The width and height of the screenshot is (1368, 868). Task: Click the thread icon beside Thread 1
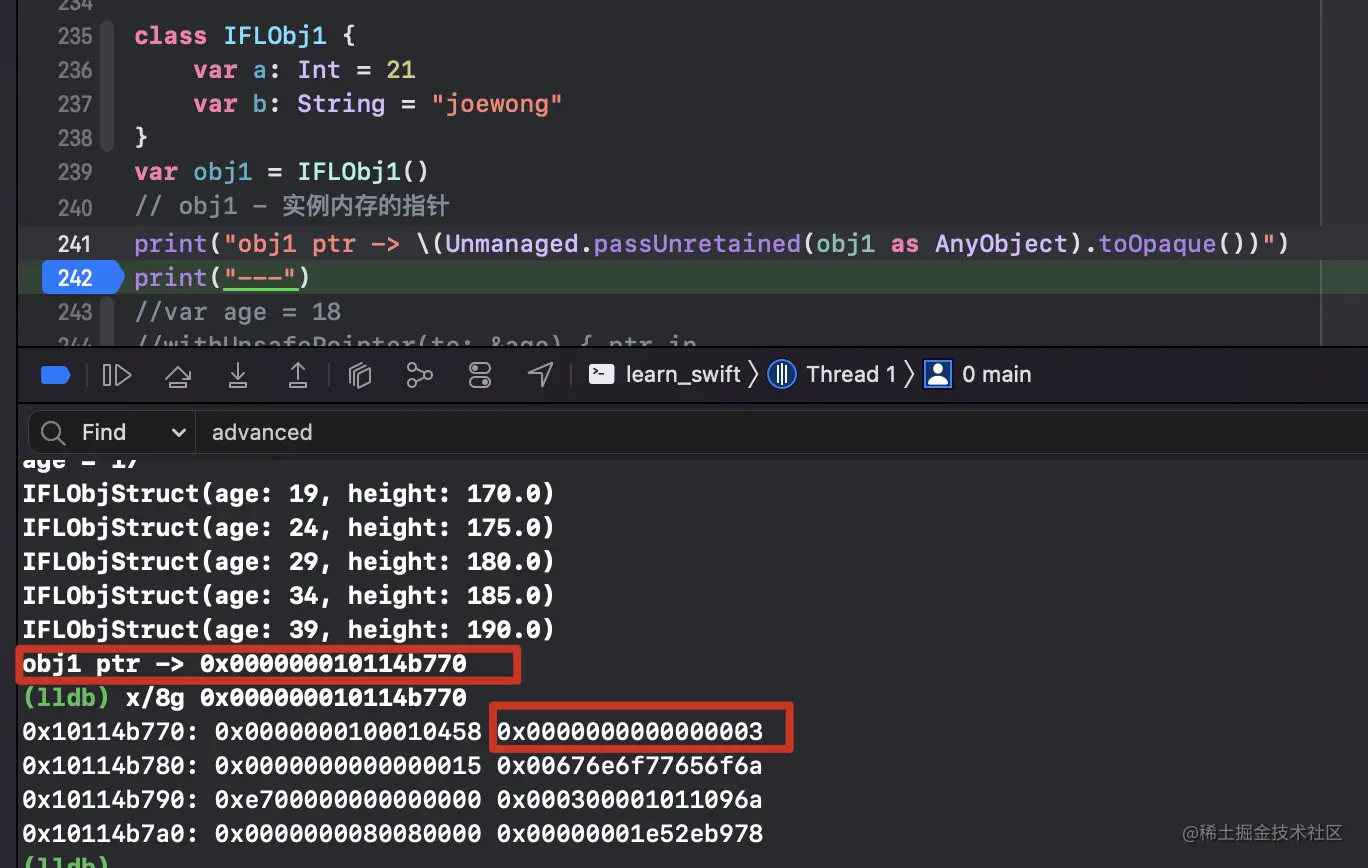(782, 375)
